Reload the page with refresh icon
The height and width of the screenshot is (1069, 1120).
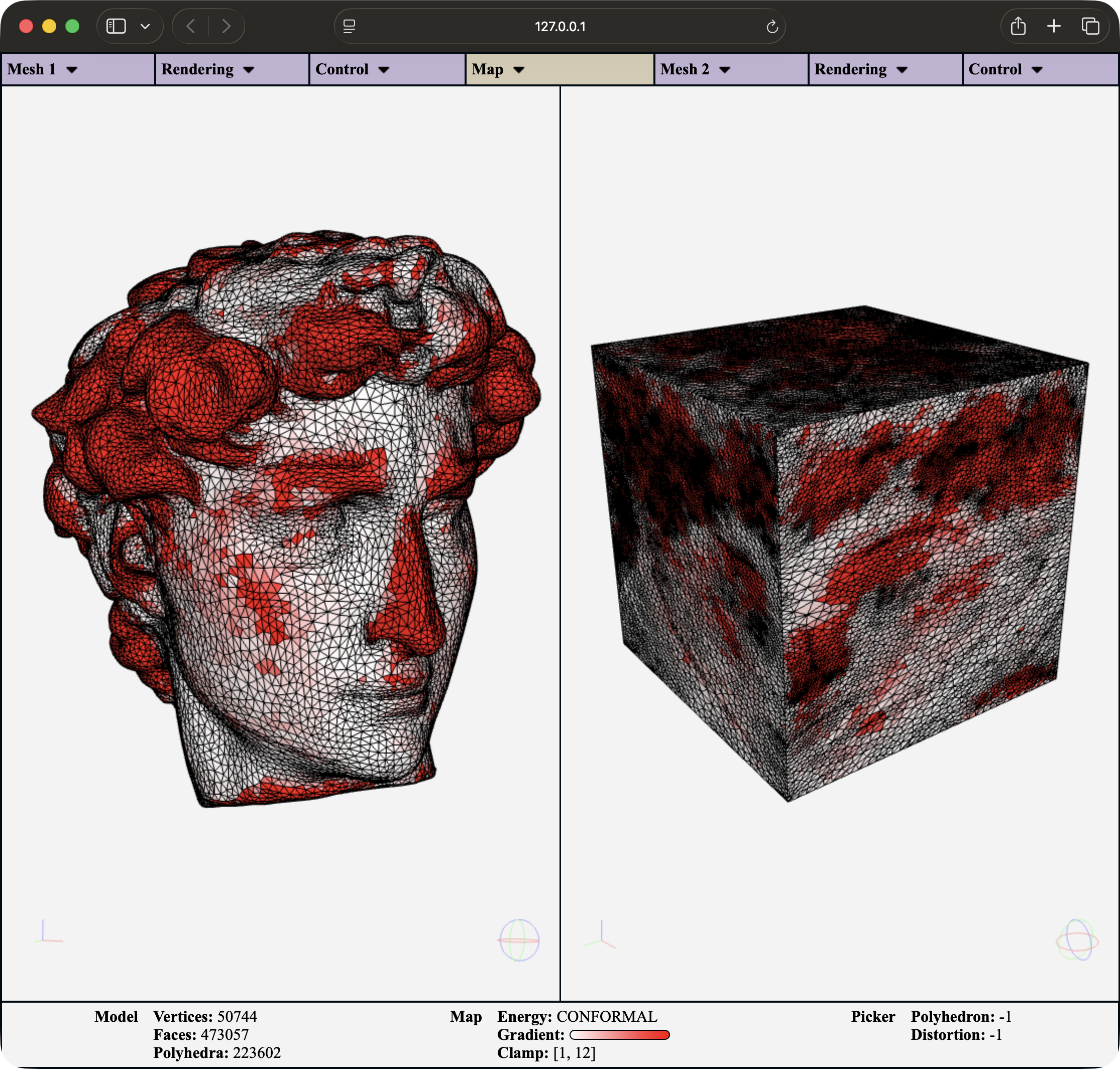tap(772, 27)
